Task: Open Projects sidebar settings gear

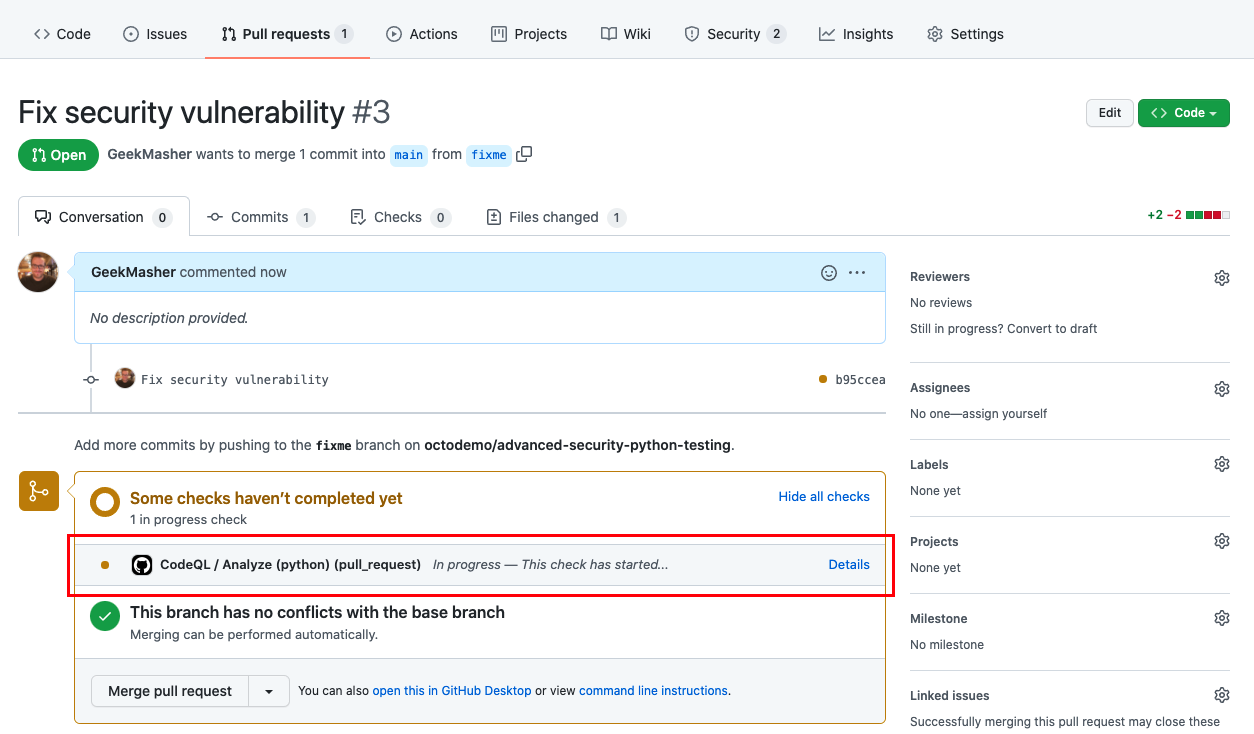Action: (x=1222, y=541)
